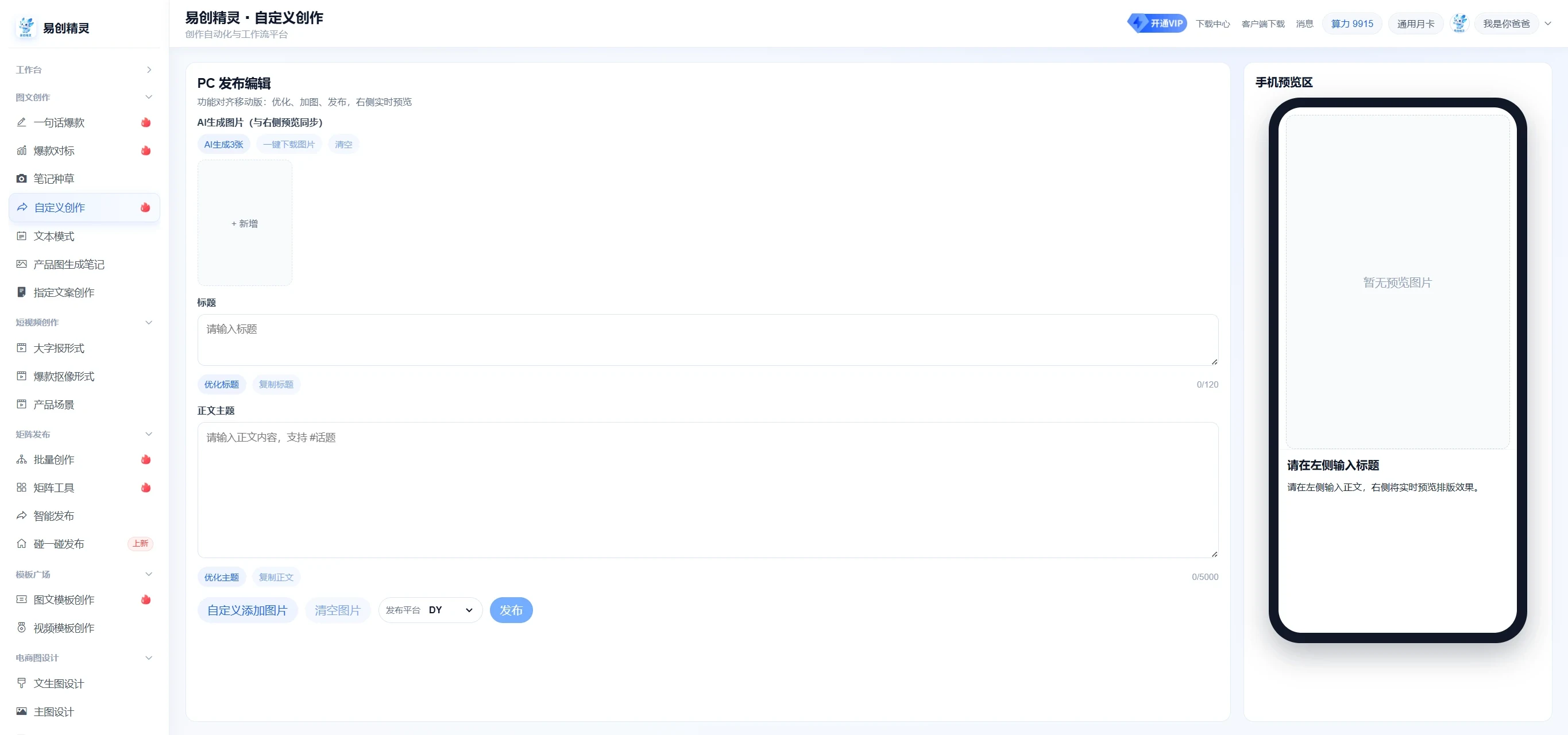The width and height of the screenshot is (1568, 735).
Task: Click the 矩阵工具 grid icon
Action: point(21,488)
